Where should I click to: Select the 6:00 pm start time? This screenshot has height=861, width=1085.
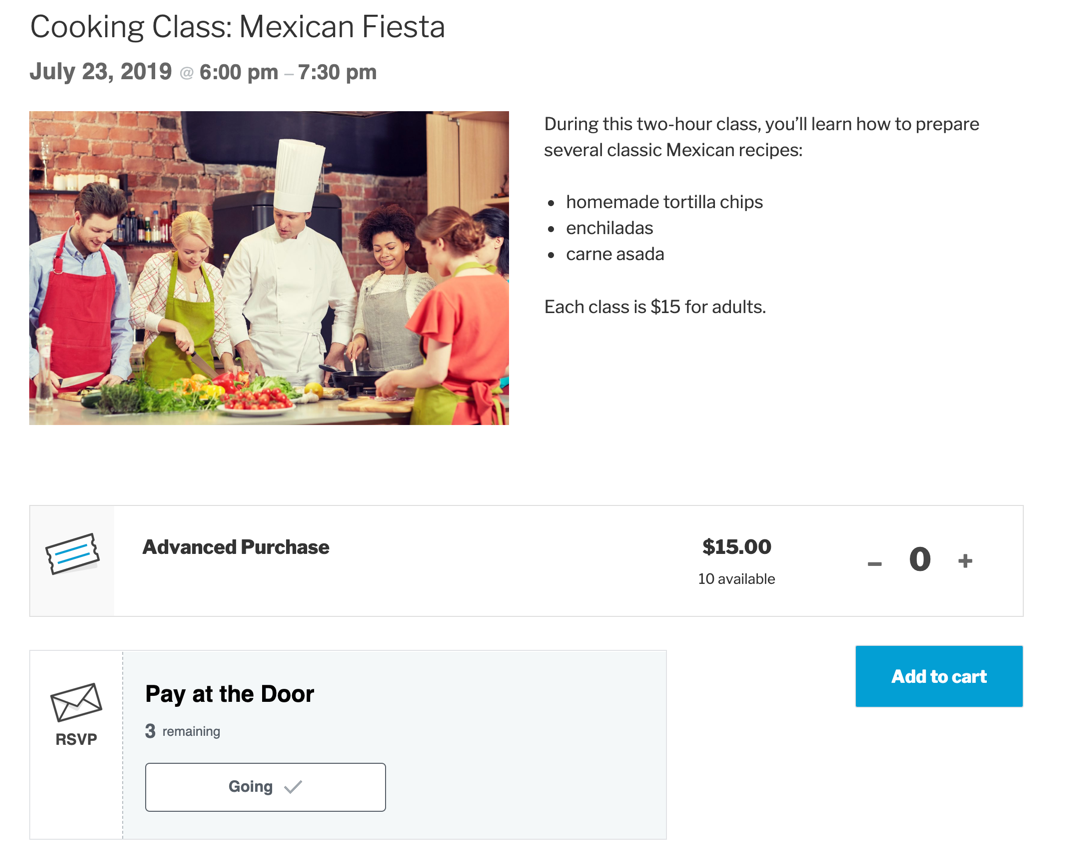click(x=238, y=72)
